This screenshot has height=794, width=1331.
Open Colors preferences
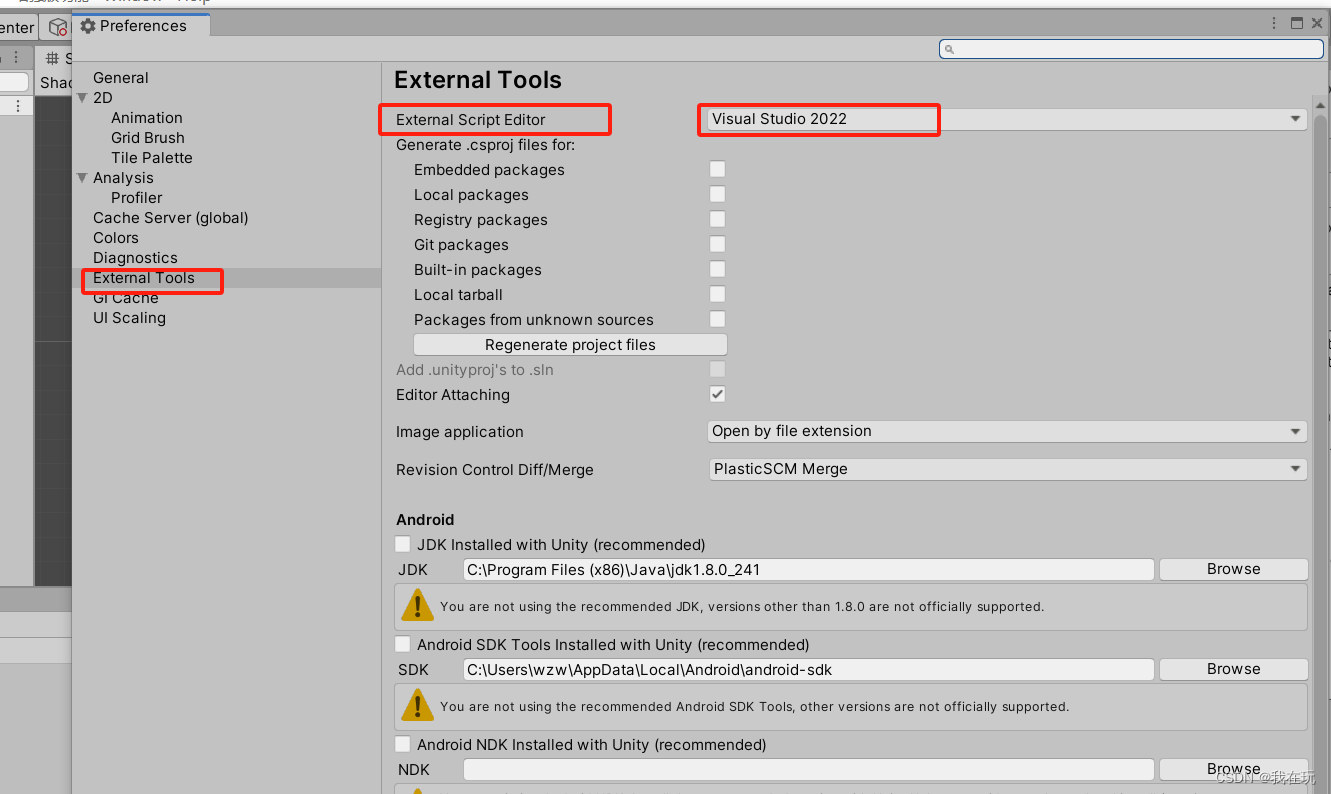click(x=116, y=238)
